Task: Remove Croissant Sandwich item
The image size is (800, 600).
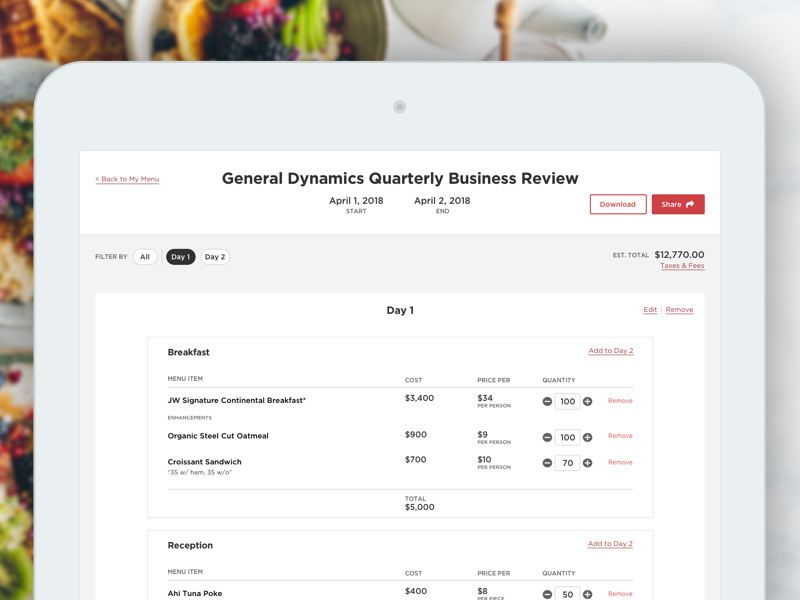Action: (620, 462)
